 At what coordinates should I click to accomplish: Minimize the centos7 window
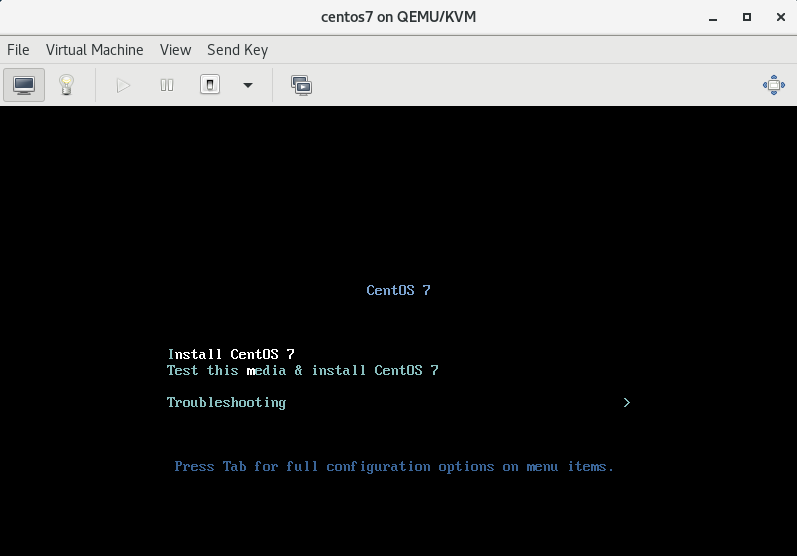pos(713,17)
